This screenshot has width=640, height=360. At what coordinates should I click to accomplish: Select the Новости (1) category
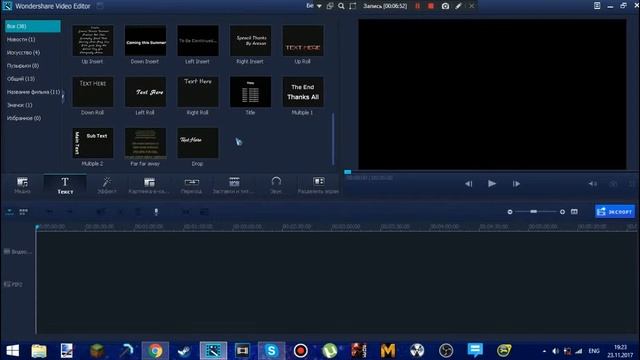pos(21,40)
